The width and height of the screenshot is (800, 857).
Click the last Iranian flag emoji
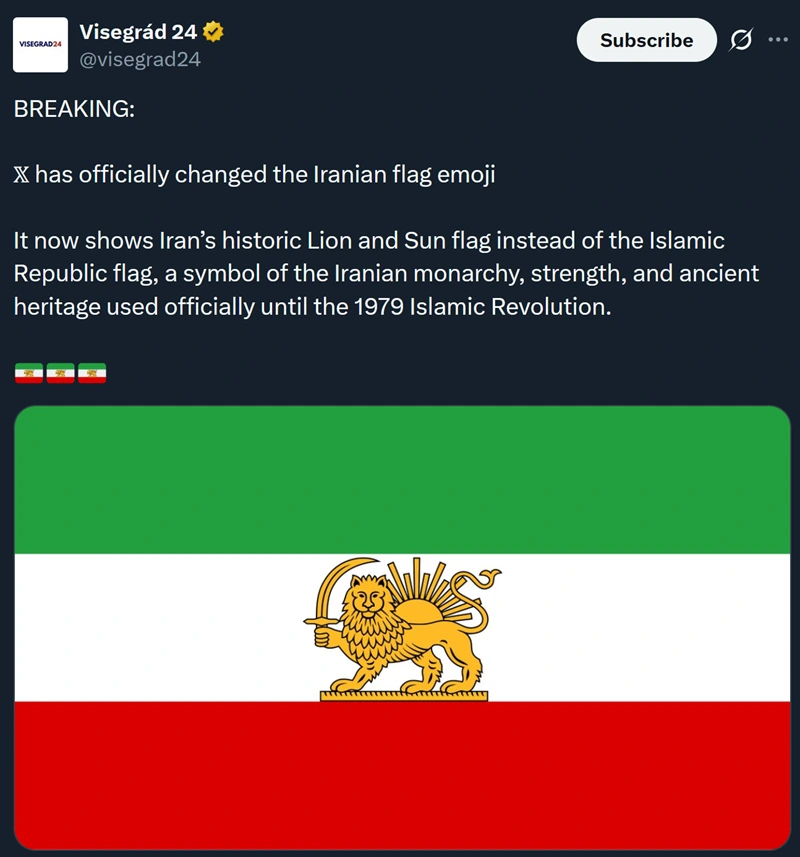(x=92, y=374)
